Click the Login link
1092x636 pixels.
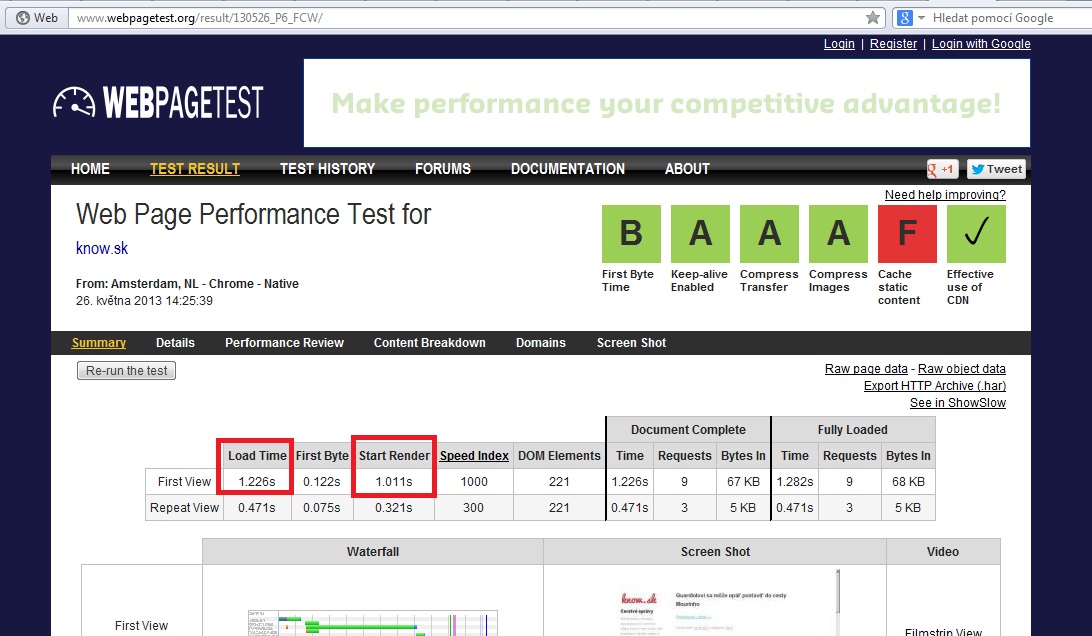[839, 44]
